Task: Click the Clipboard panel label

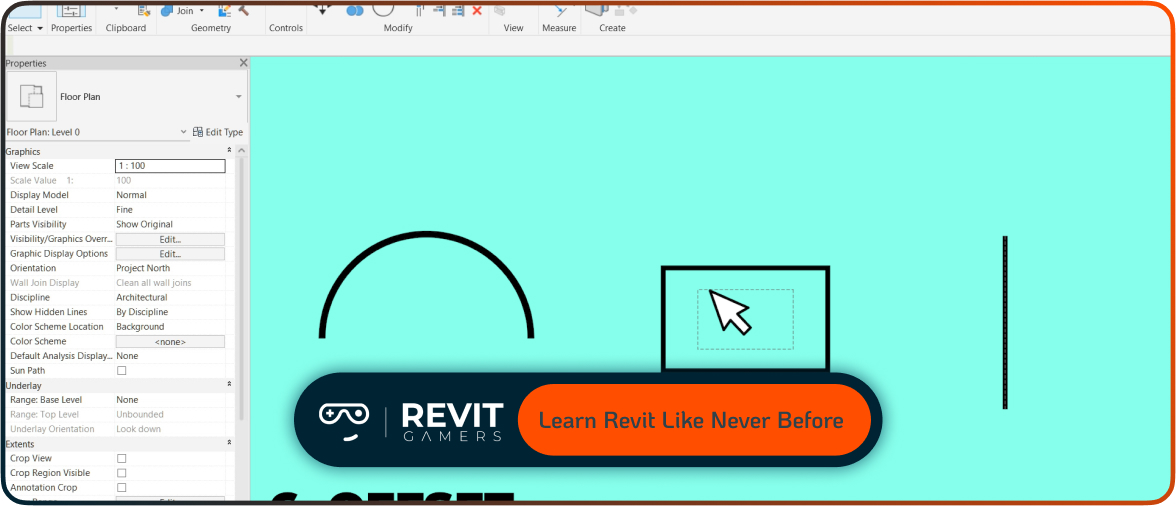Action: click(126, 28)
